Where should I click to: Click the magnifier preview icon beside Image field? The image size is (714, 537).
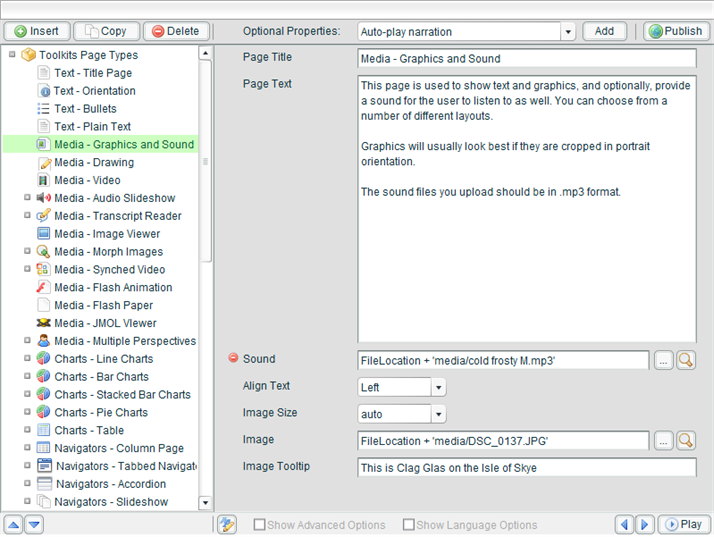coord(686,440)
